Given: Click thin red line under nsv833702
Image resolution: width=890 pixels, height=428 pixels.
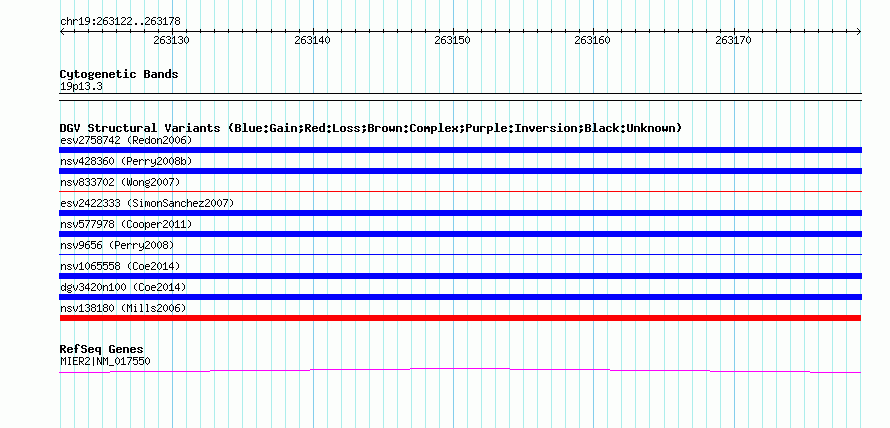Looking at the screenshot, I should pyautogui.click(x=460, y=192).
